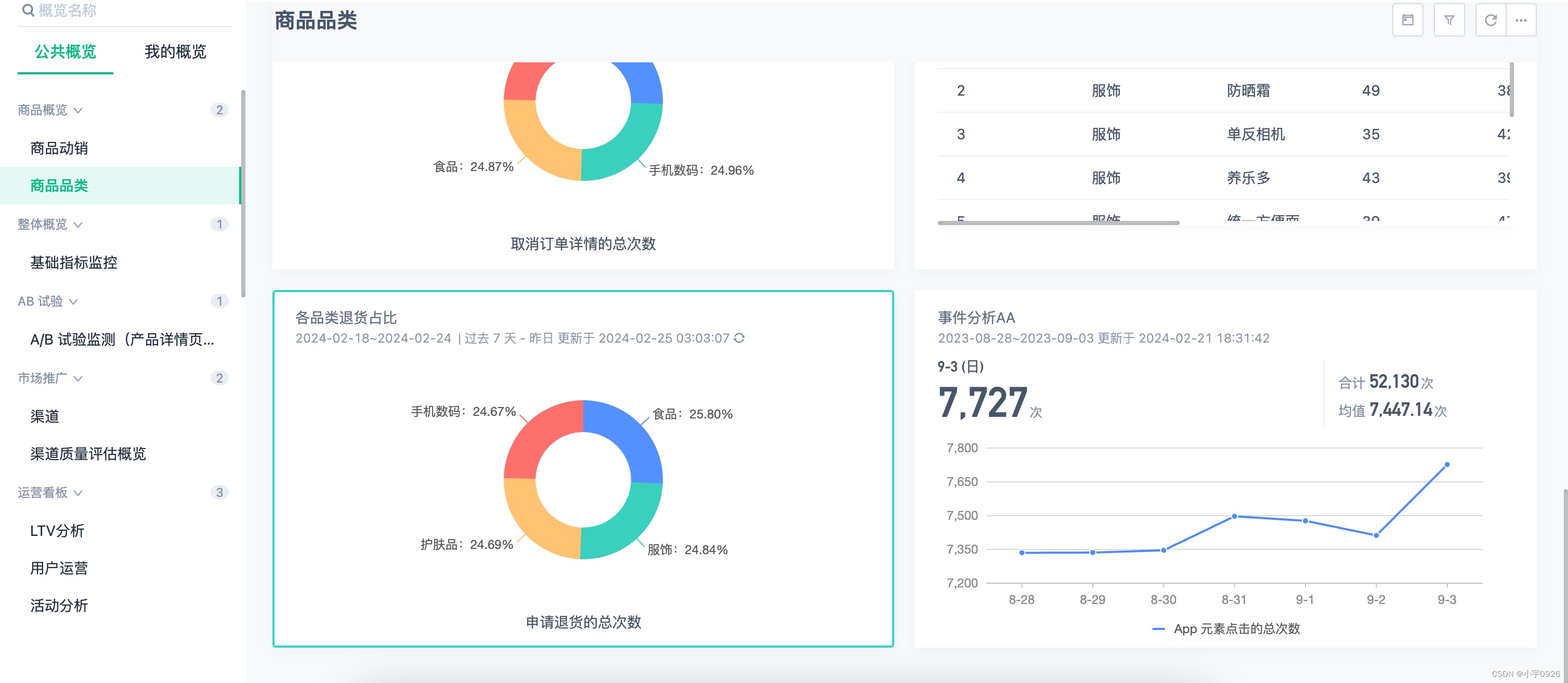This screenshot has height=683, width=1568.
Task: Click the 防晒霜 table cell
Action: (x=1248, y=90)
